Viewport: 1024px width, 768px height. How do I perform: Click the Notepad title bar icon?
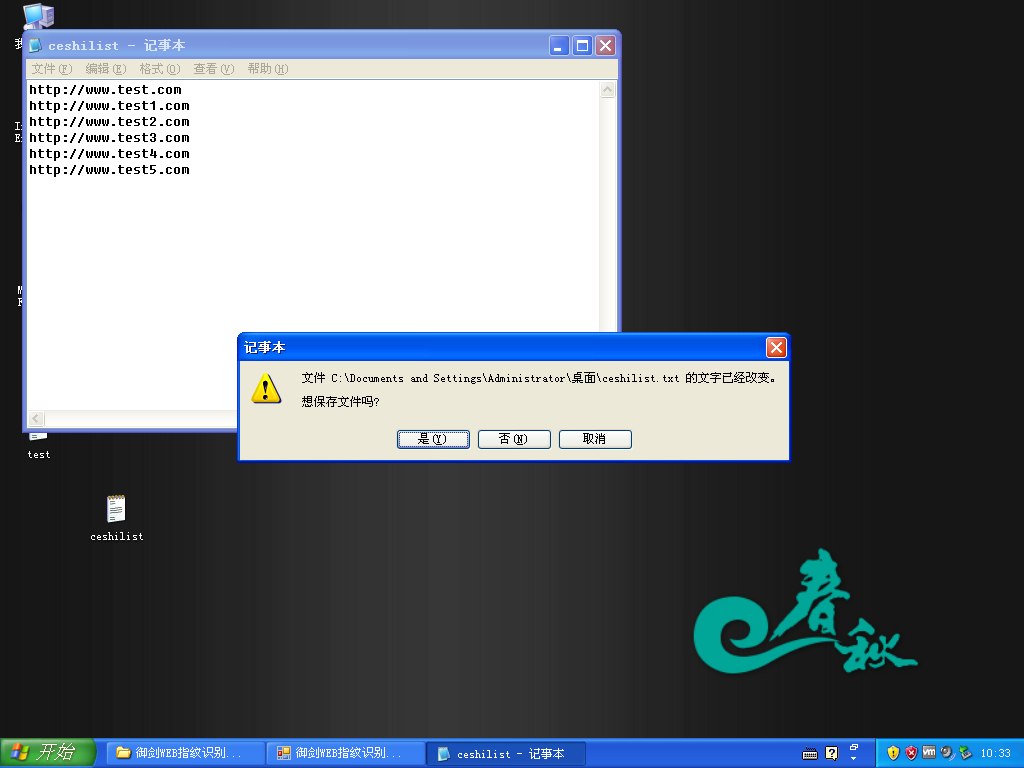[35, 45]
